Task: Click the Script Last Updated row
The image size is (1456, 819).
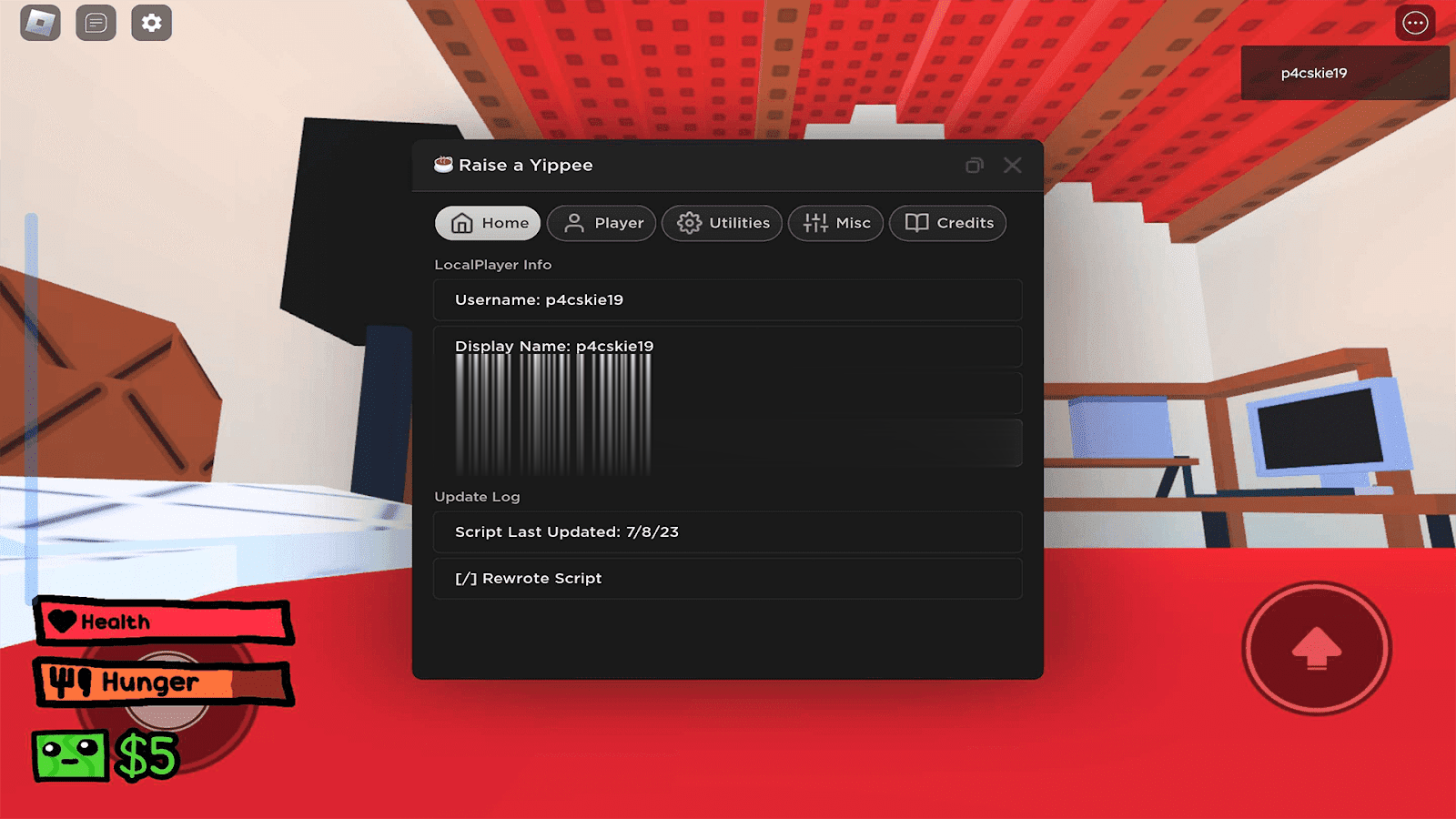Action: coord(727,532)
